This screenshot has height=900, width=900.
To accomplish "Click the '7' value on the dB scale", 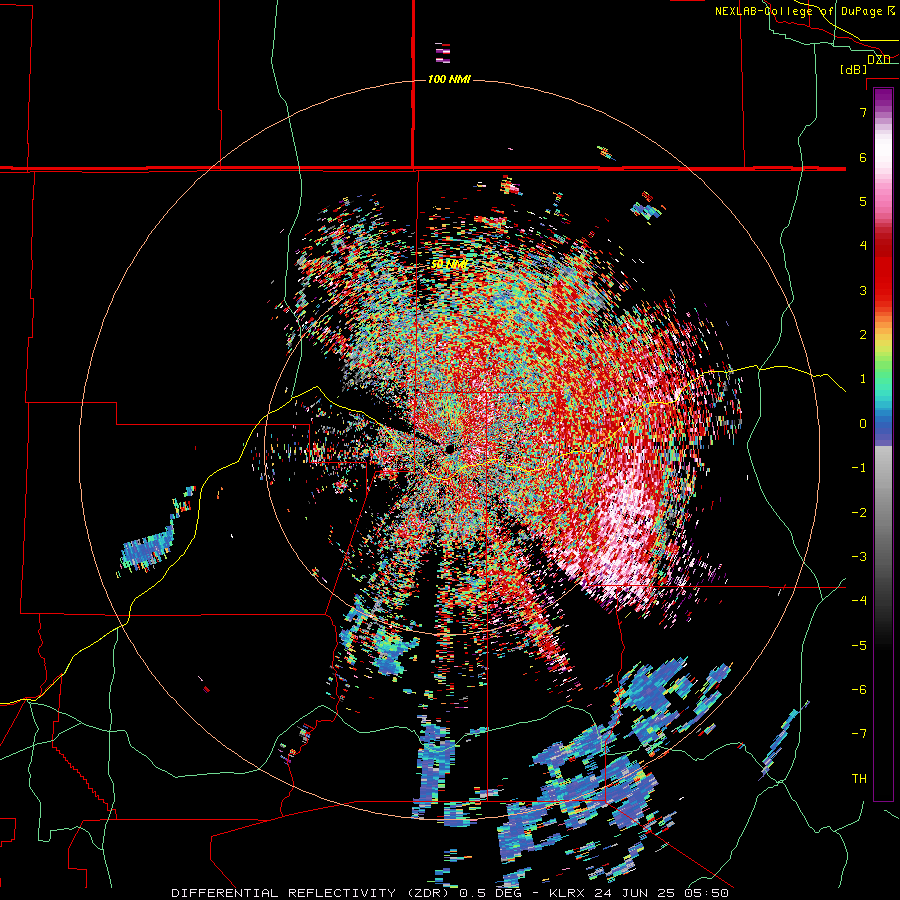I will click(x=863, y=112).
